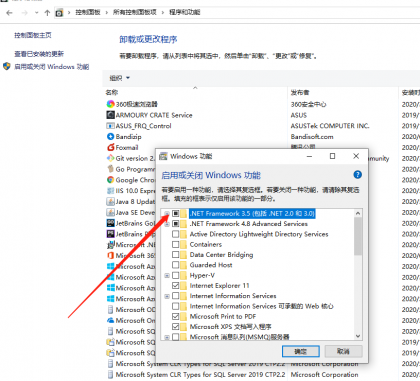Sort by the 名称 column header
The height and width of the screenshot is (381, 420).
point(112,92)
